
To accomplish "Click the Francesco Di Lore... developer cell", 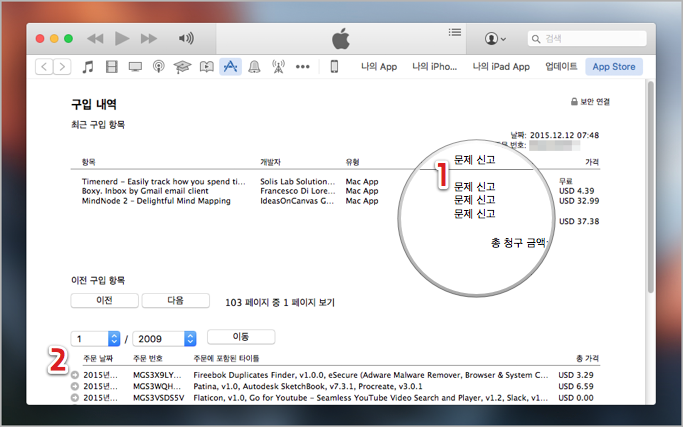I will click(x=298, y=191).
